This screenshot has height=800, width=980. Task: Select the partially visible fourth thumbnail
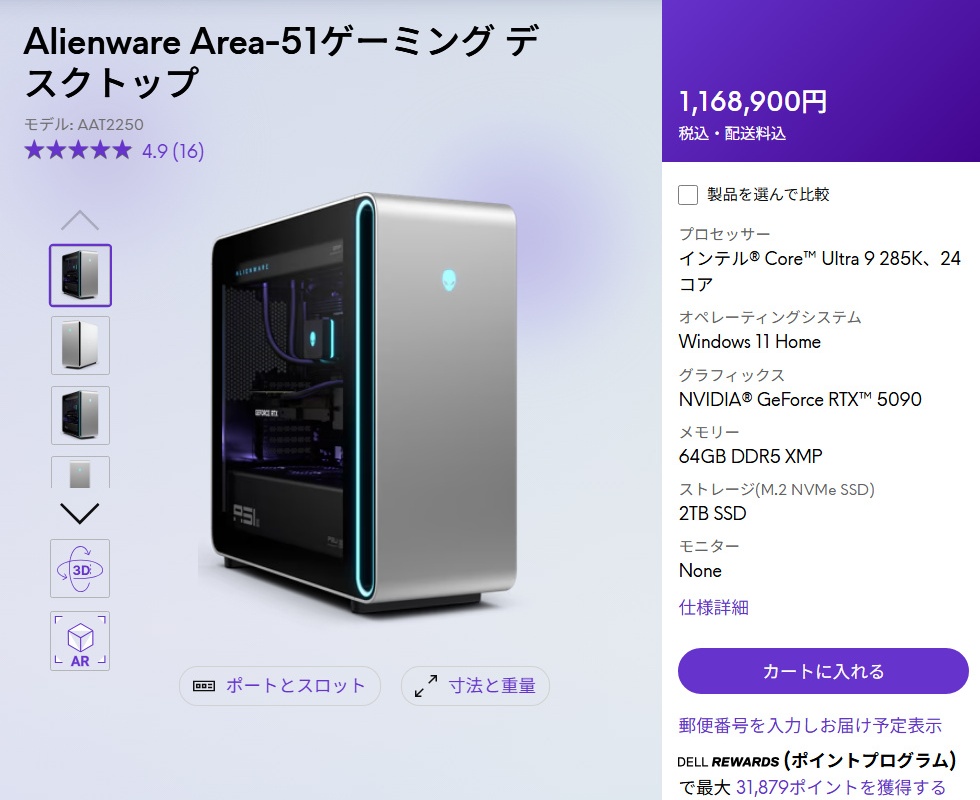[80, 472]
